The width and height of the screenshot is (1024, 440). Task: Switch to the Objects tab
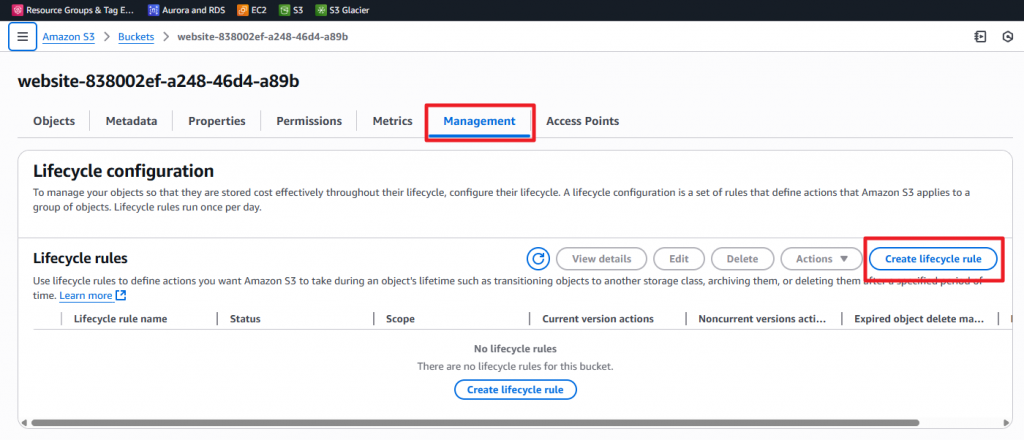tap(54, 121)
